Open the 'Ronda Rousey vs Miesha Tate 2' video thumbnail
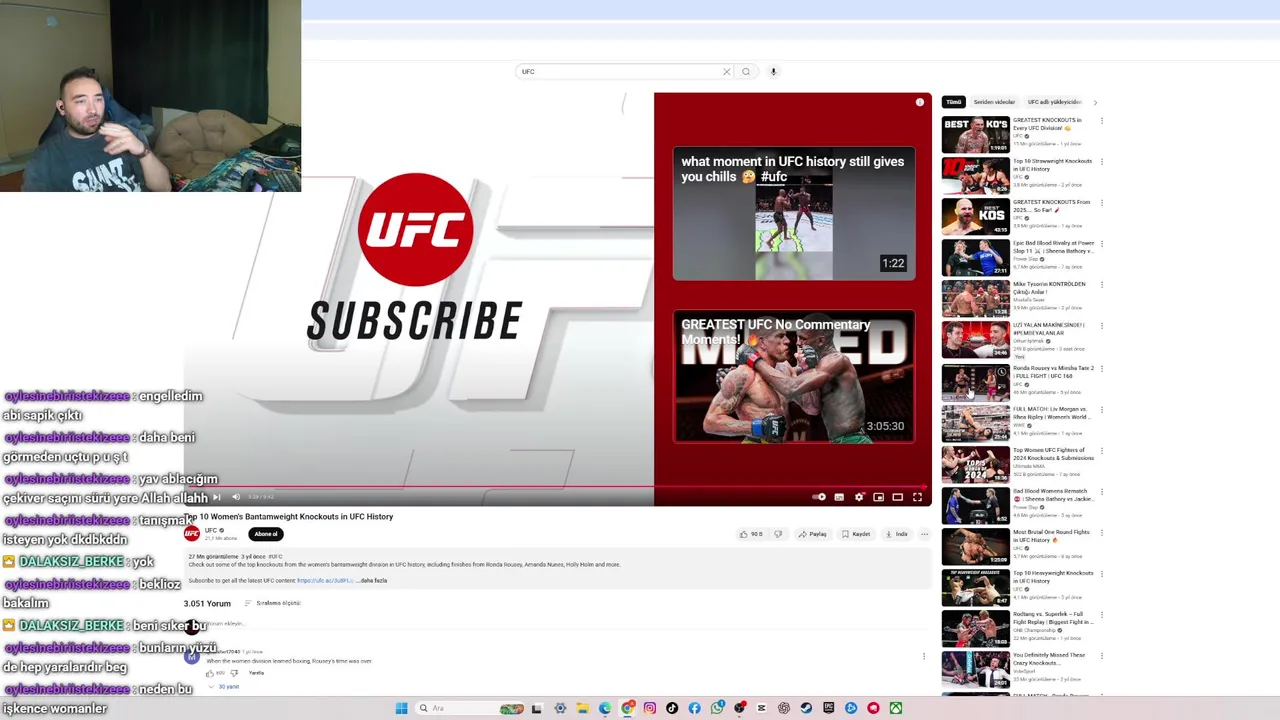Screen dimensions: 1280x720 [x=976, y=381]
